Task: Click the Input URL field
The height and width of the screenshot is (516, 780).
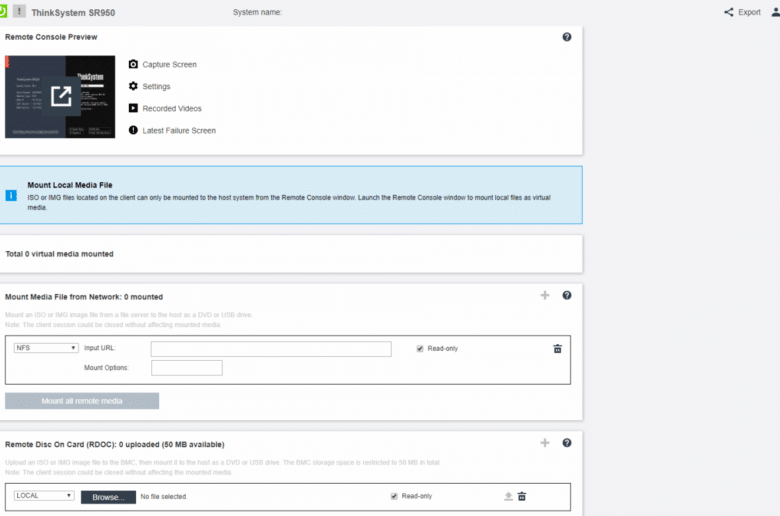Action: click(271, 349)
